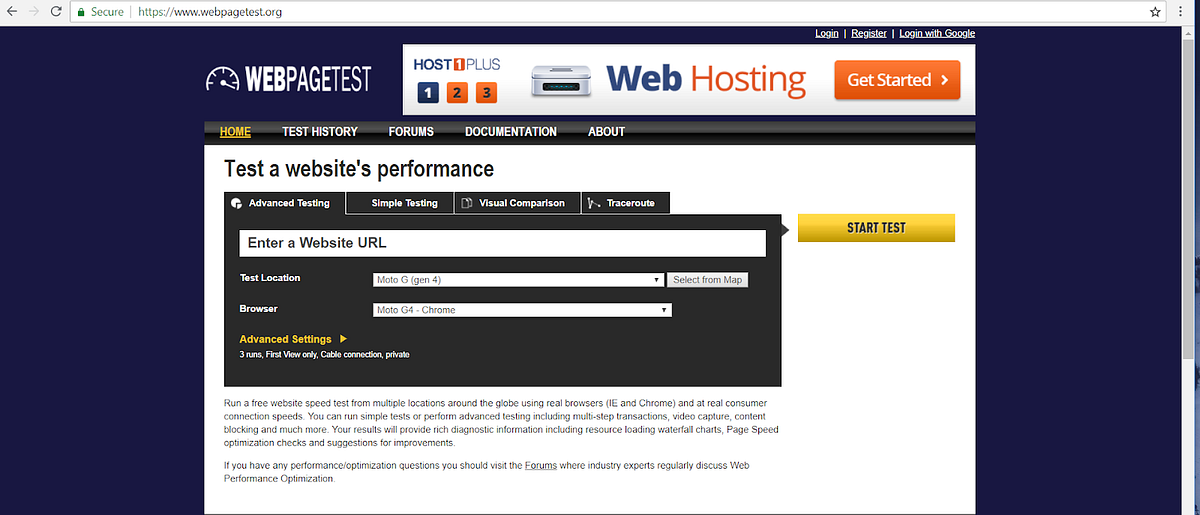
Task: Bookmark page with the star icon
Action: [1156, 12]
